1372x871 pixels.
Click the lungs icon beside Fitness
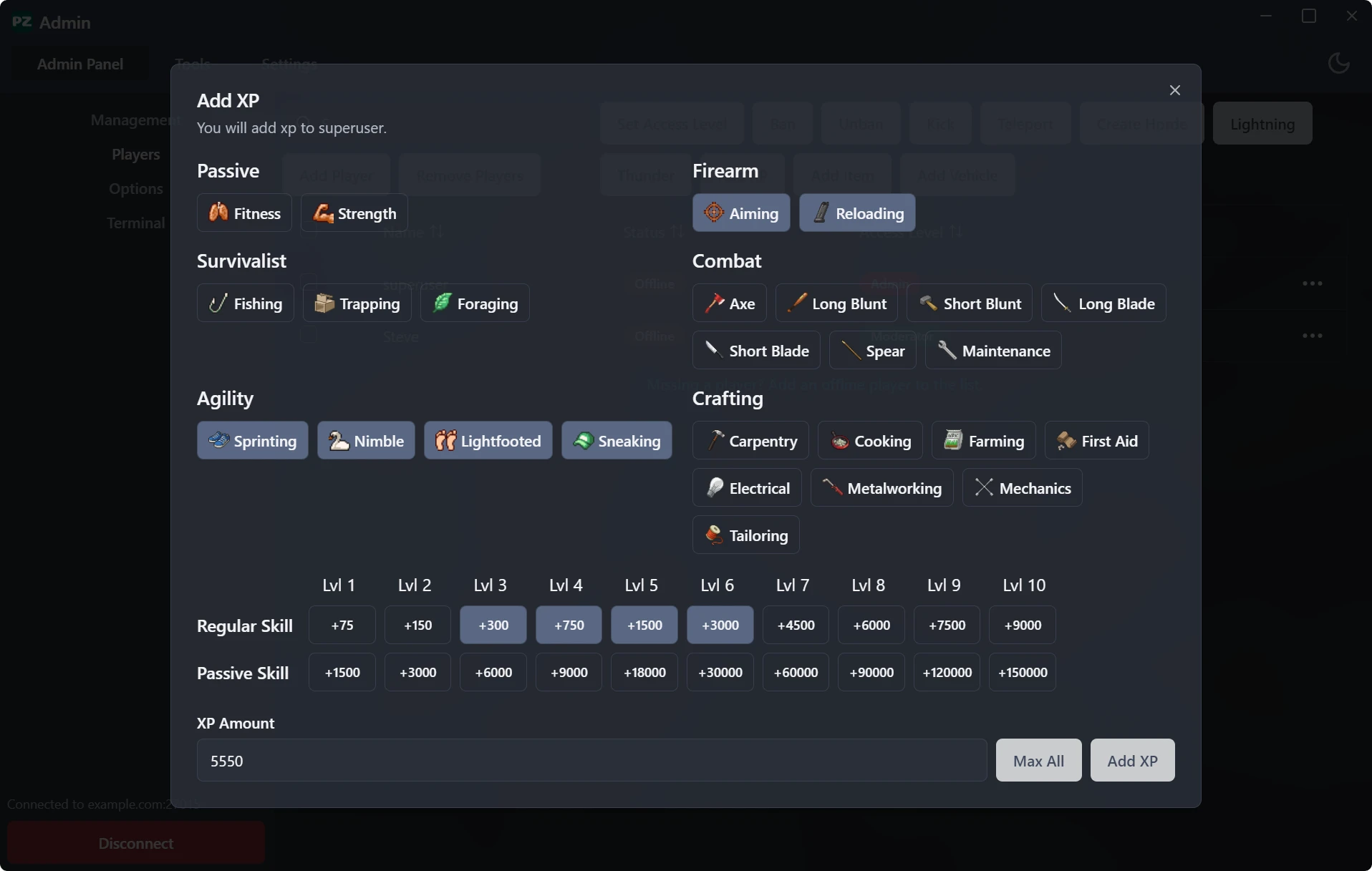(x=218, y=213)
